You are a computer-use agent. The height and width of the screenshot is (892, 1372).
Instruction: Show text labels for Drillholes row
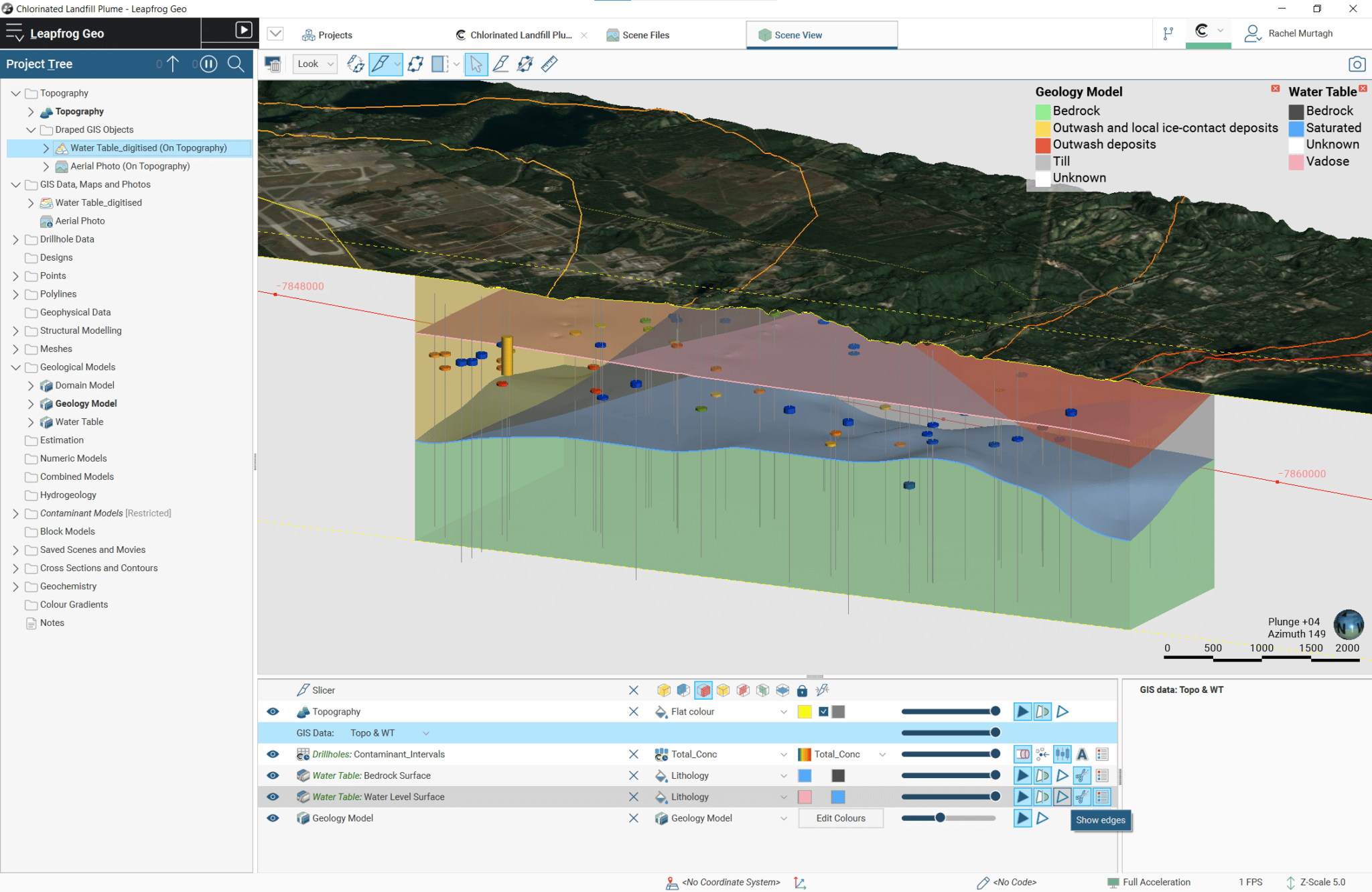coord(1082,755)
